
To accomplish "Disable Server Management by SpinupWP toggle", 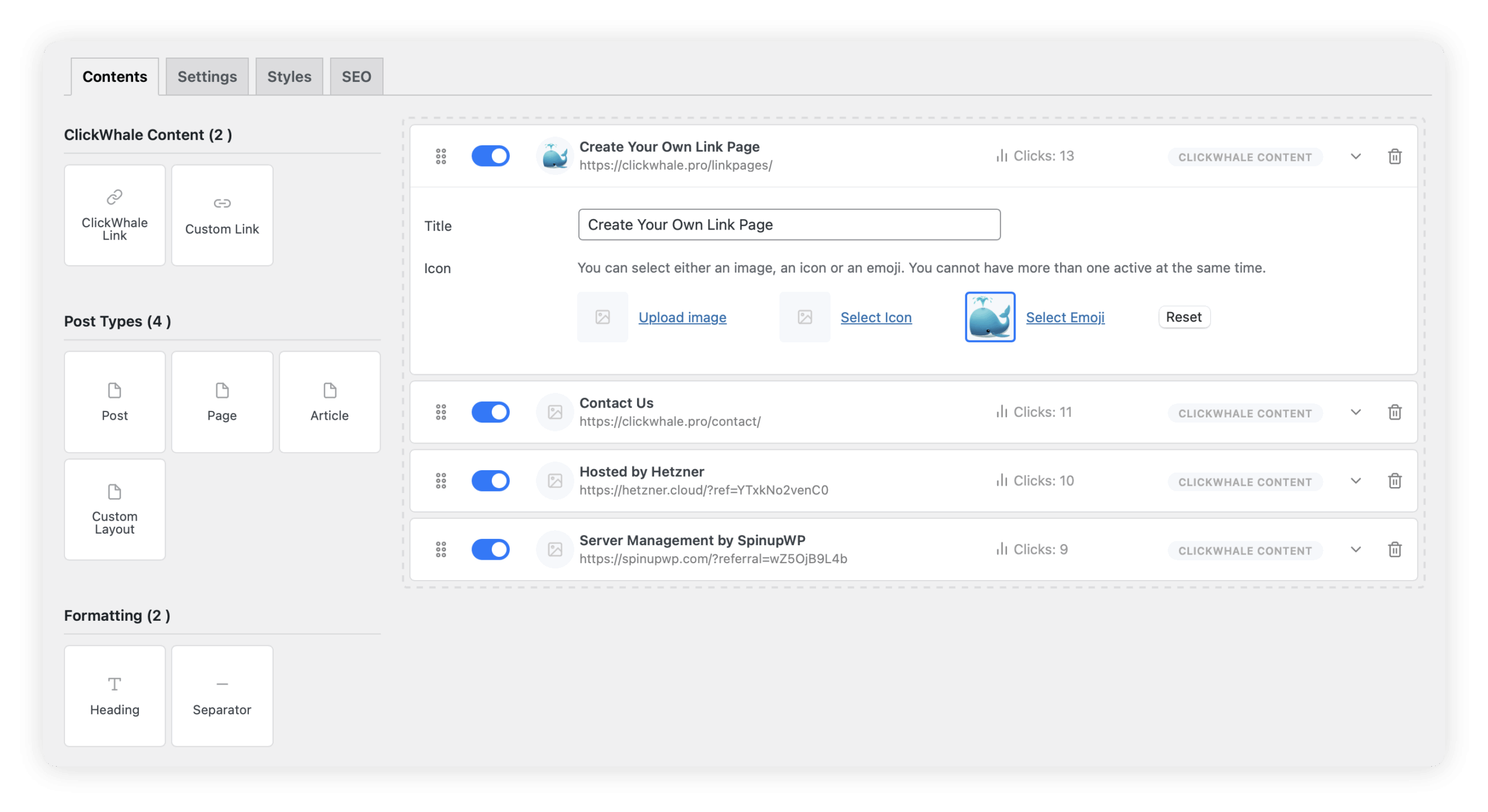I will point(491,549).
